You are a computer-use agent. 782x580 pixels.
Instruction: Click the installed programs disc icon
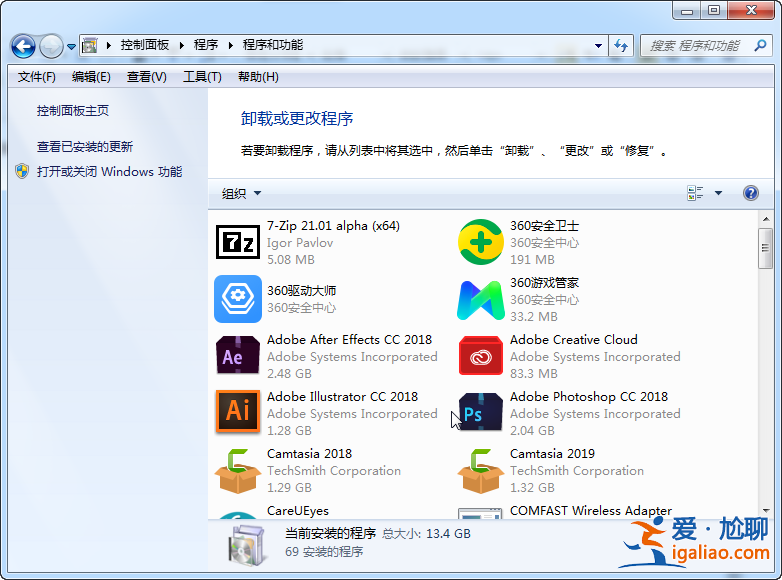[246, 545]
